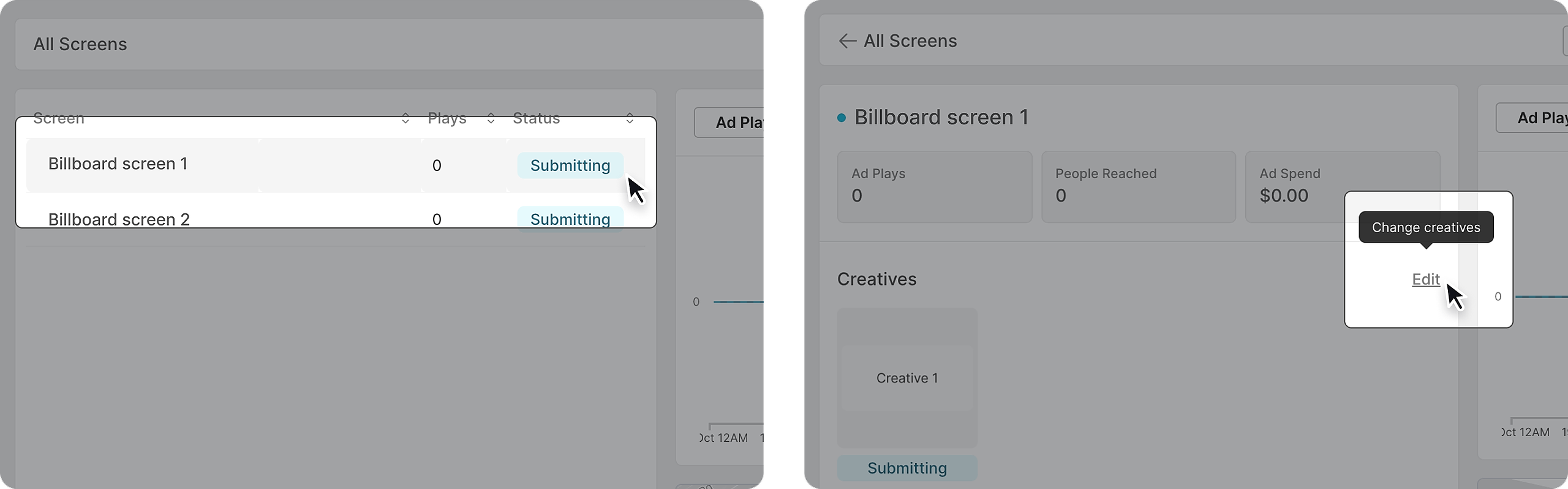Select the People Reached stat card
The height and width of the screenshot is (489, 1568).
pos(1138,186)
